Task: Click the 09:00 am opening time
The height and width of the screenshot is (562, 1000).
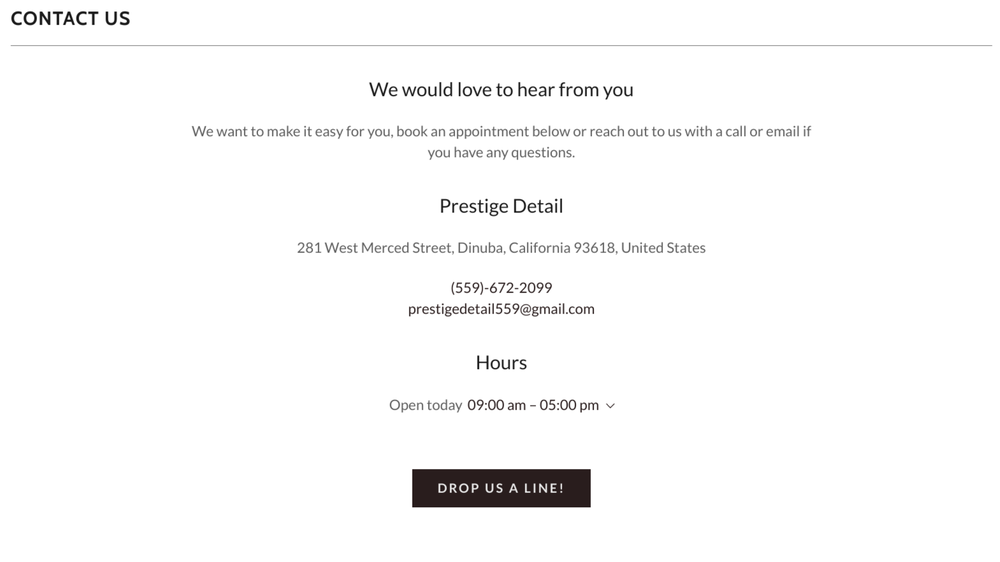Action: 496,405
